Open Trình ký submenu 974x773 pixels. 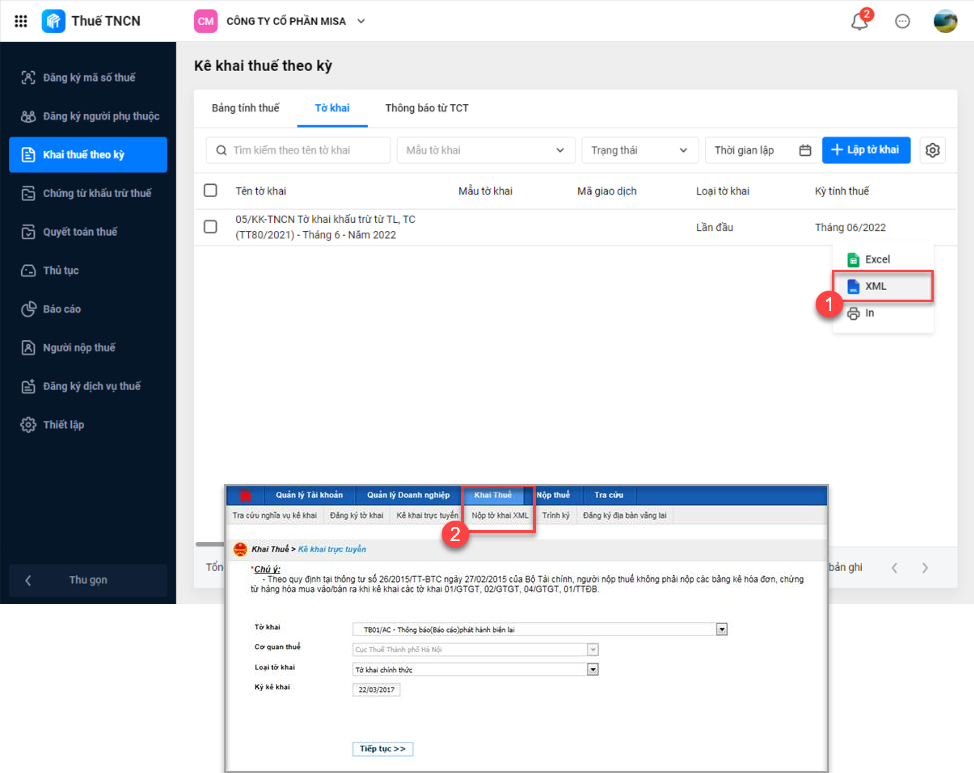click(x=556, y=515)
